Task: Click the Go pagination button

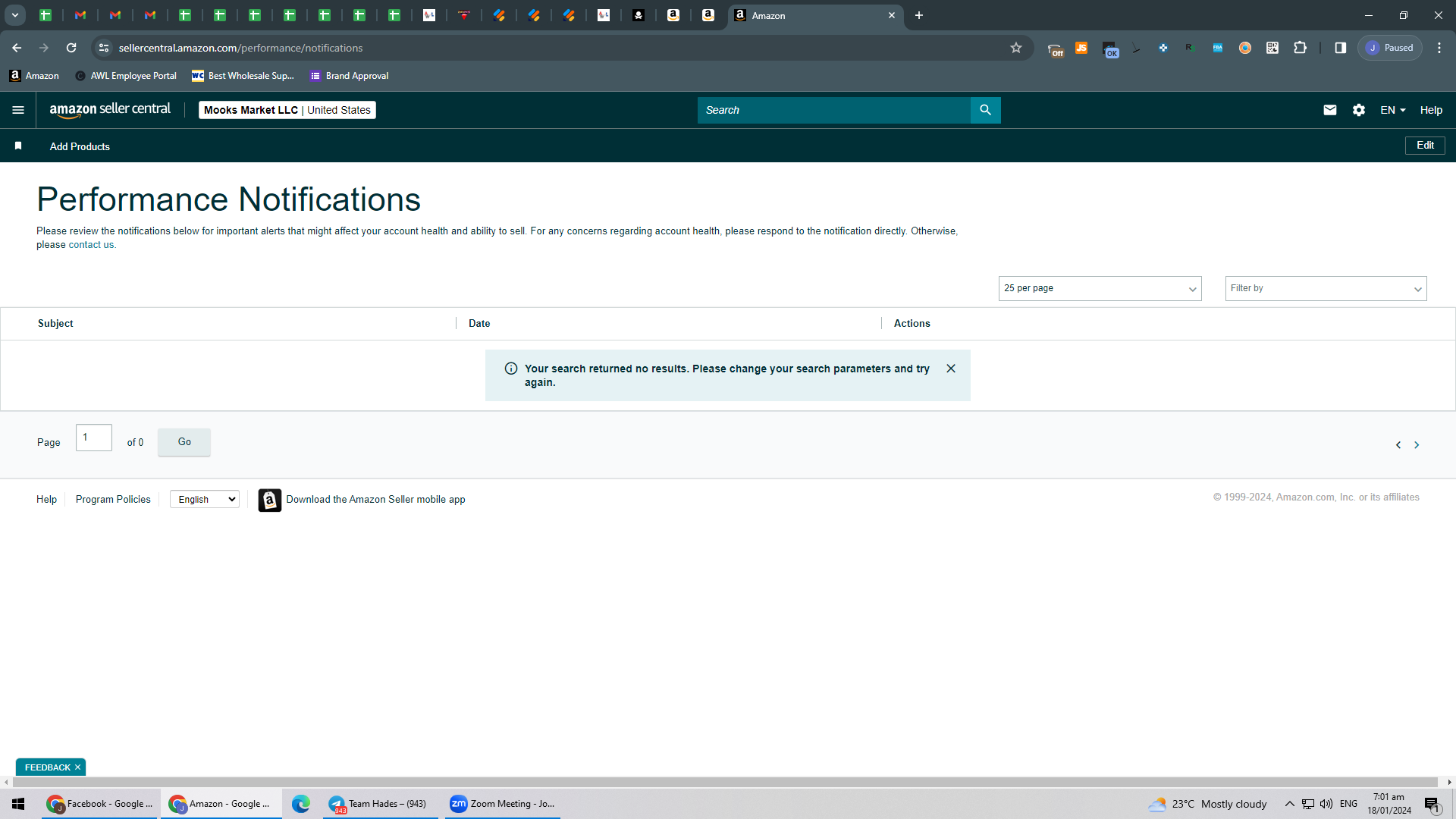Action: coord(184,441)
